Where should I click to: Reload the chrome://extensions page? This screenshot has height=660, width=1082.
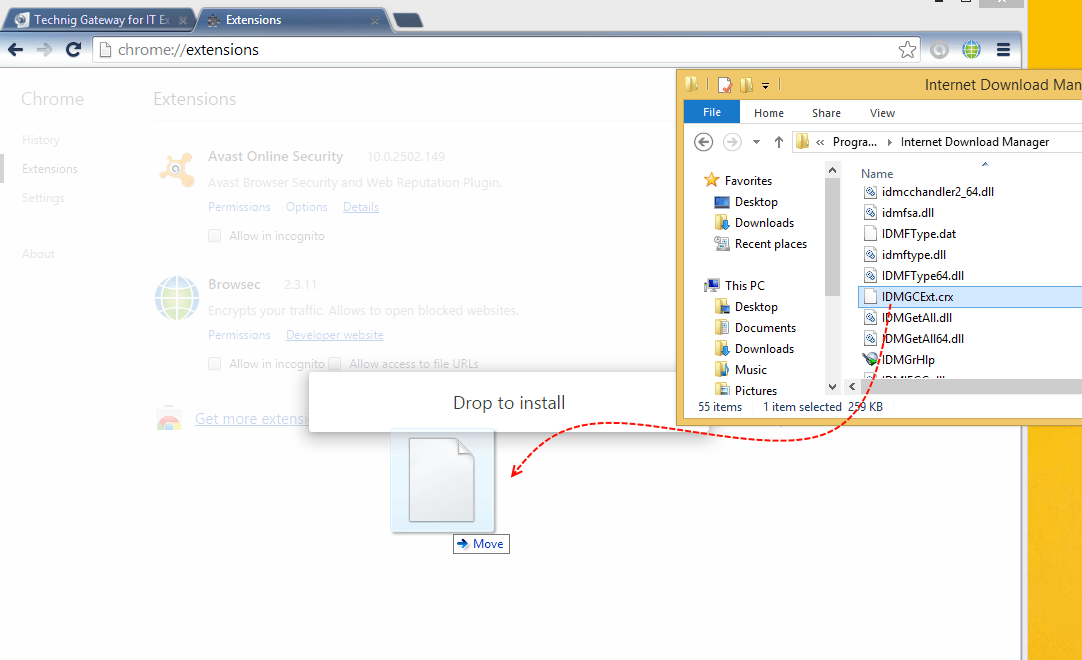pos(73,50)
